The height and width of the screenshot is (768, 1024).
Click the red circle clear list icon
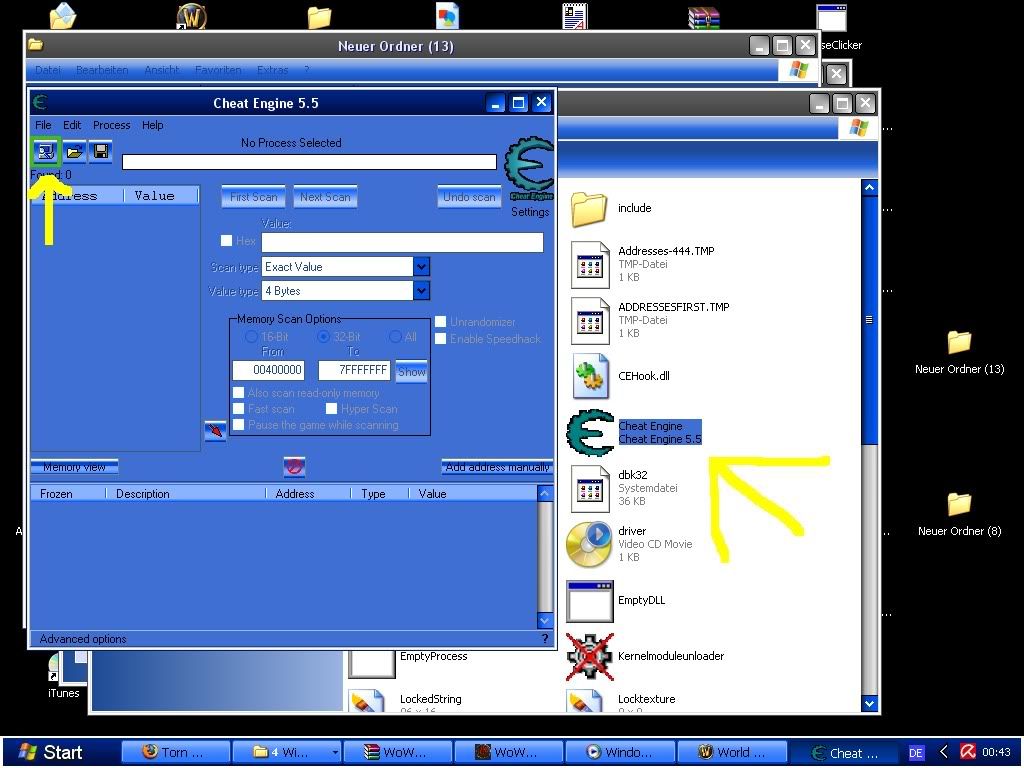coord(294,466)
